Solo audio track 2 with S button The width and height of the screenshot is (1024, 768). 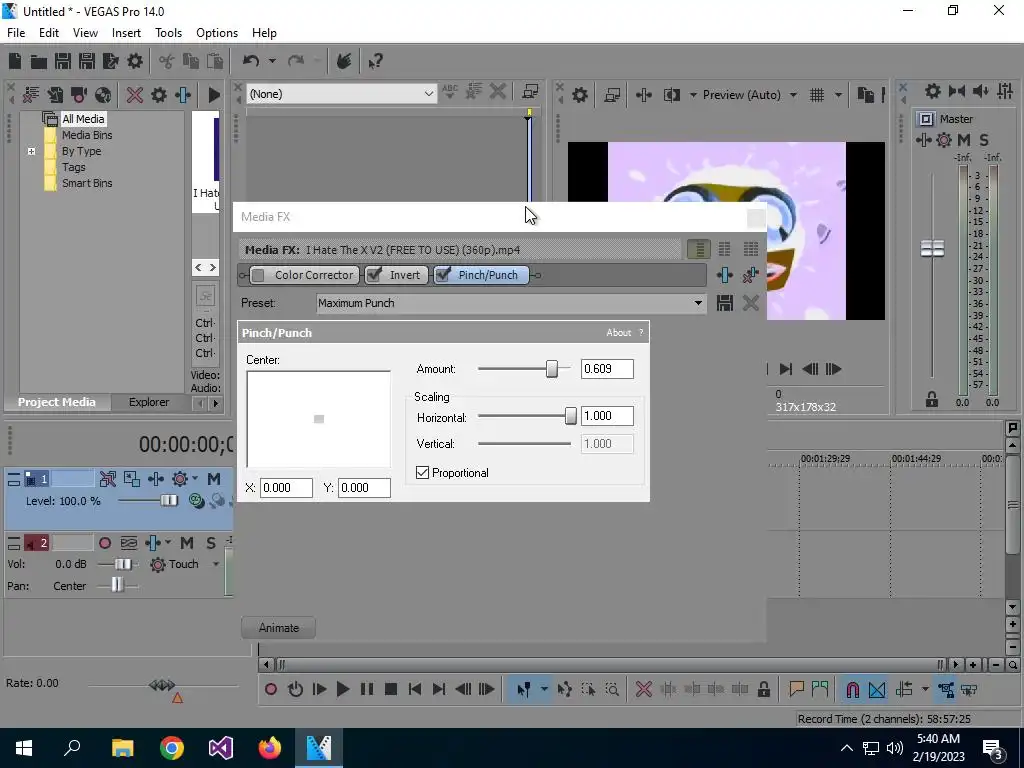211,543
